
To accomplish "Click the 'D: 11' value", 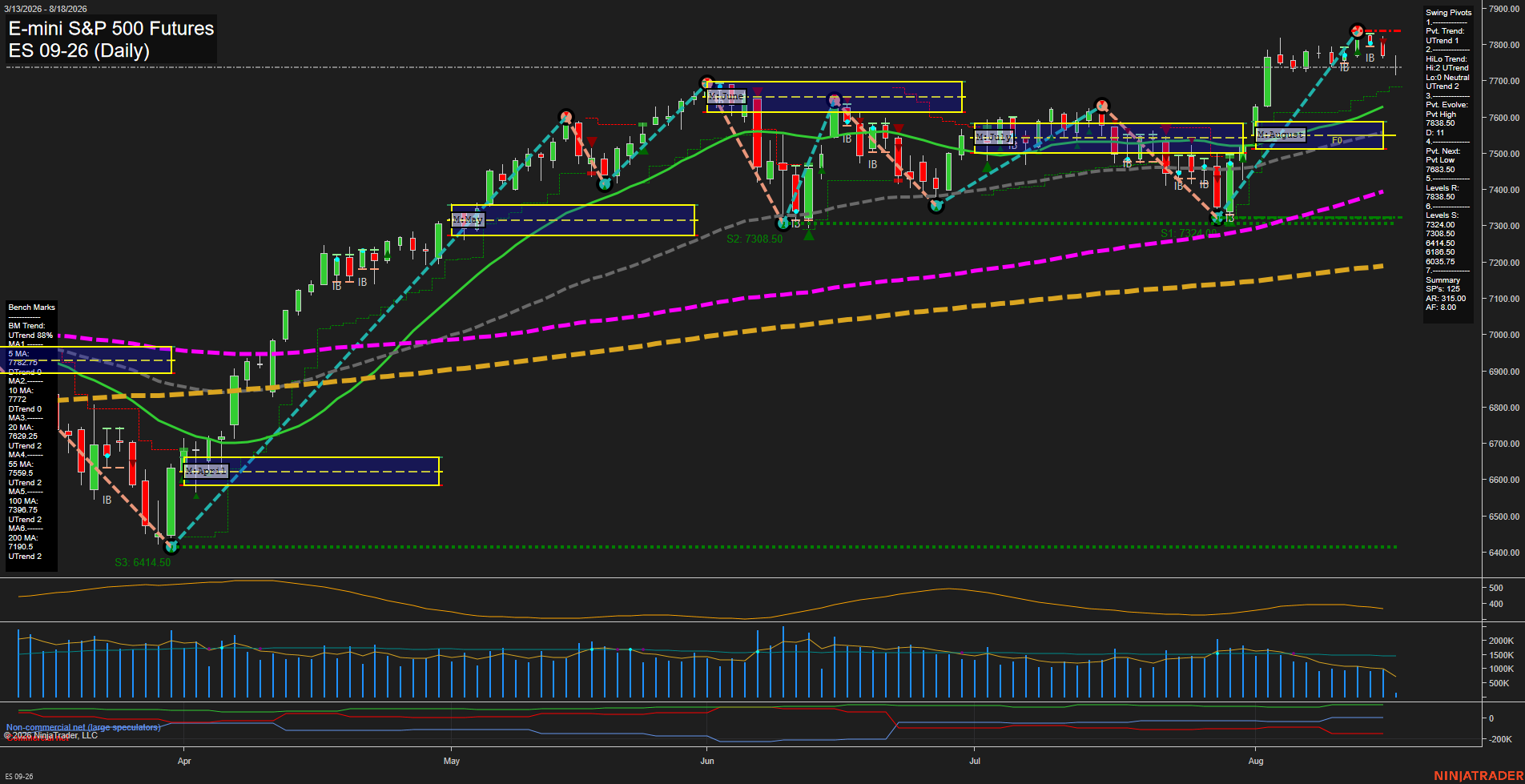I will pos(1435,133).
